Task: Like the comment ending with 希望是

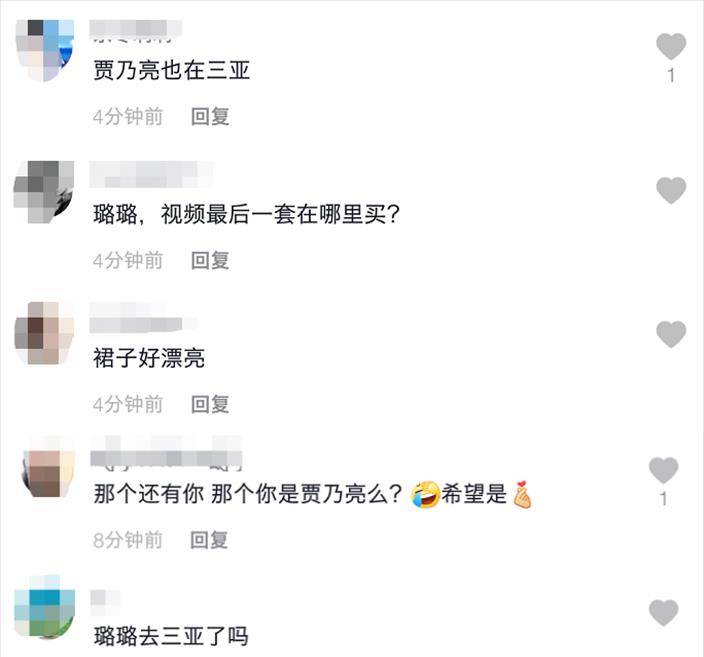Action: (x=664, y=470)
